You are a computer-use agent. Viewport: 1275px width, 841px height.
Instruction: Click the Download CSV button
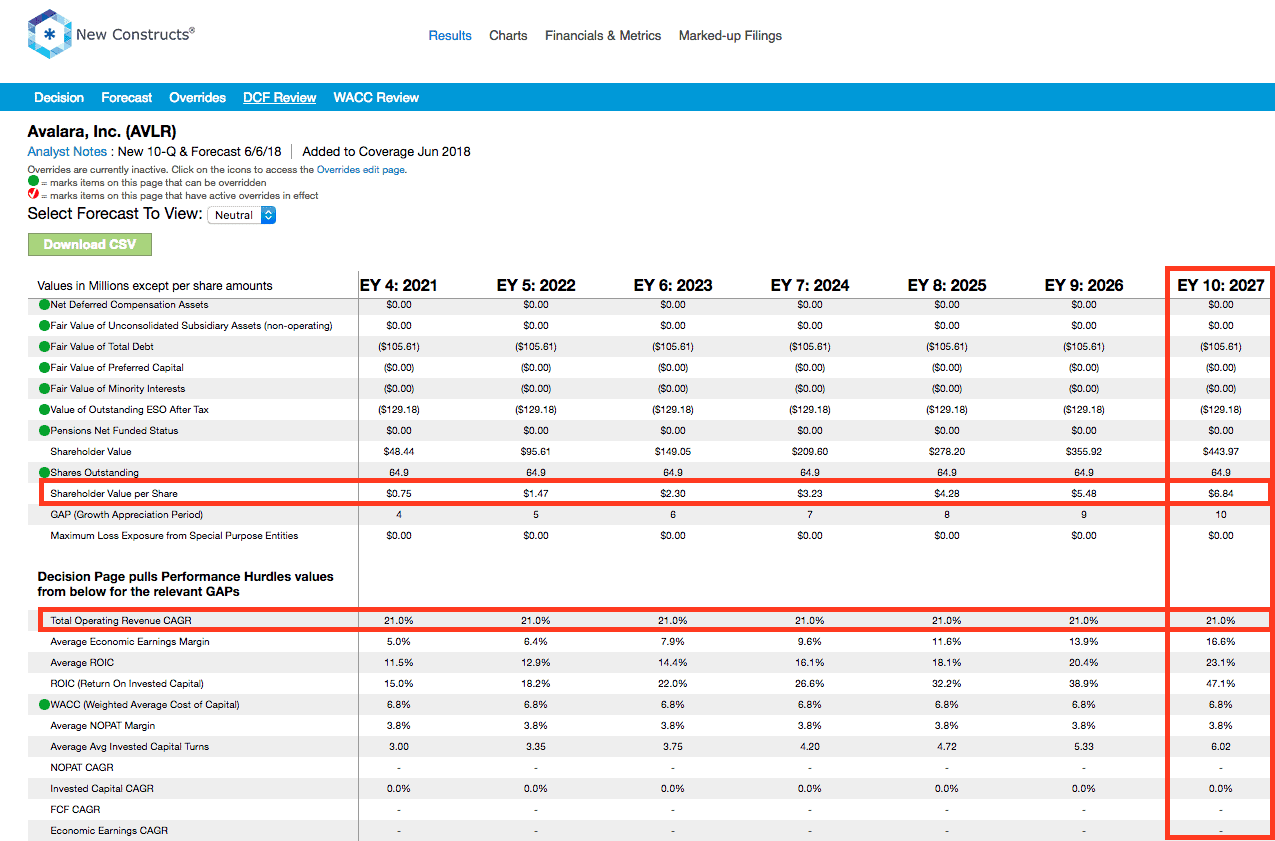point(90,244)
